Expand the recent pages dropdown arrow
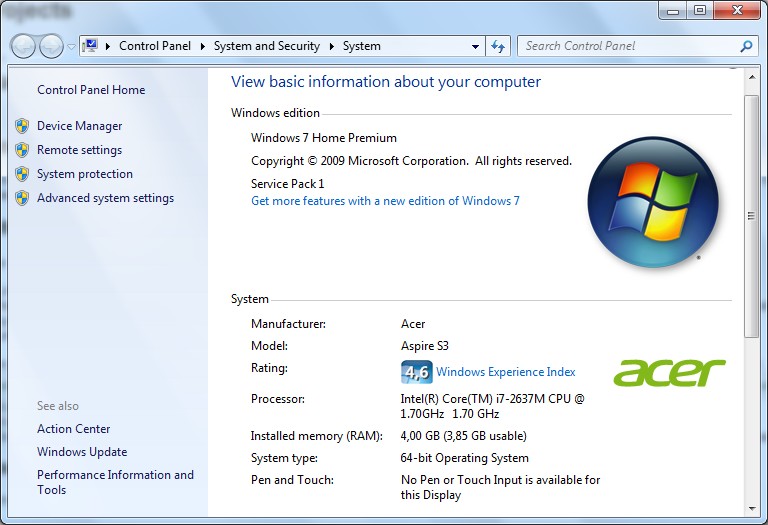The height and width of the screenshot is (525, 768). pyautogui.click(x=71, y=47)
